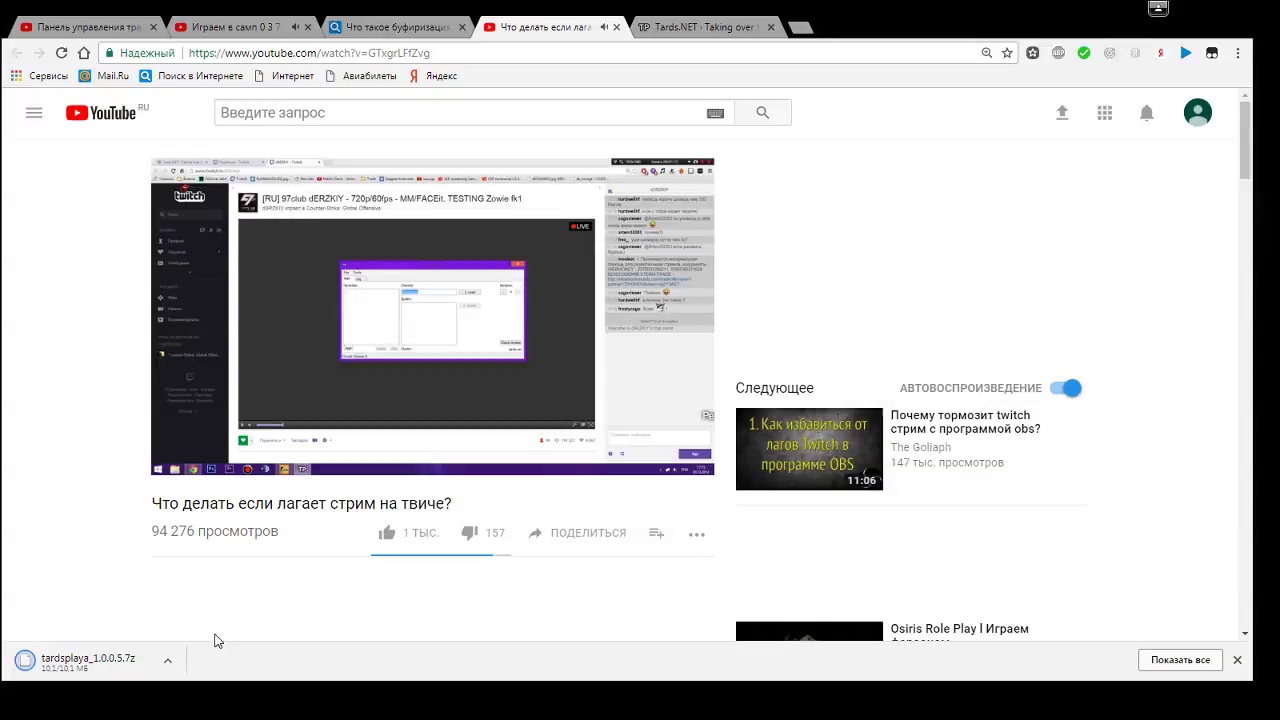Click the black mask extension icon
This screenshot has width=1280, height=720.
pos(1212,53)
